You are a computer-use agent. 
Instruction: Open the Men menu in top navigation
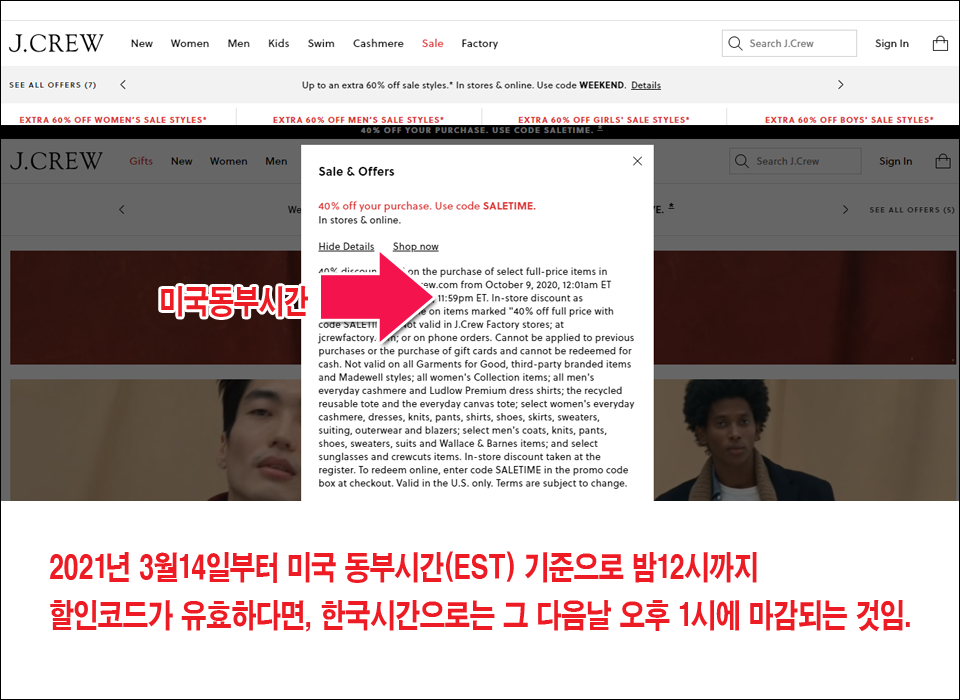click(x=238, y=43)
